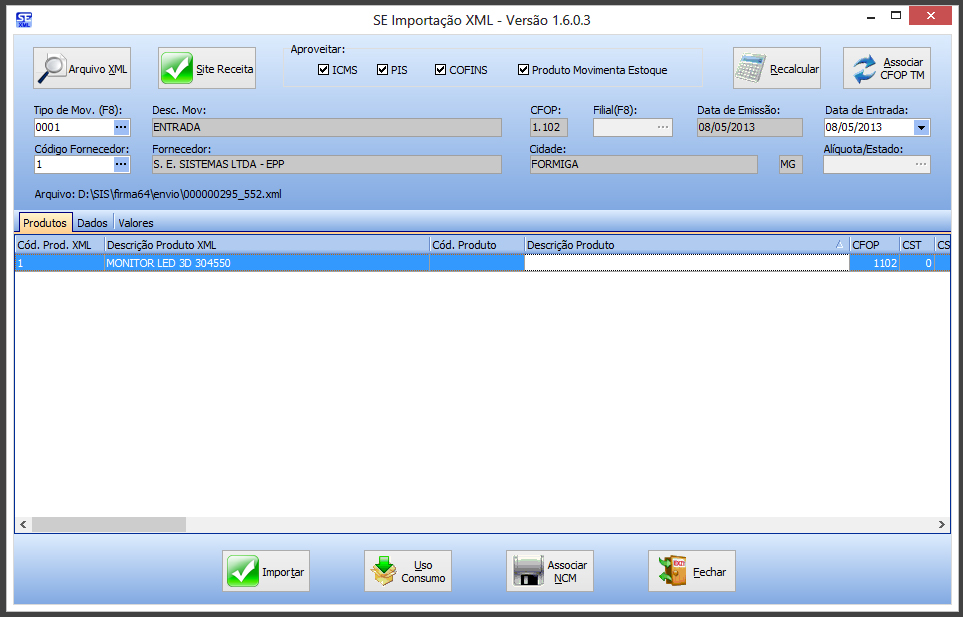
Task: Switch to the Dados tab
Action: click(x=93, y=223)
